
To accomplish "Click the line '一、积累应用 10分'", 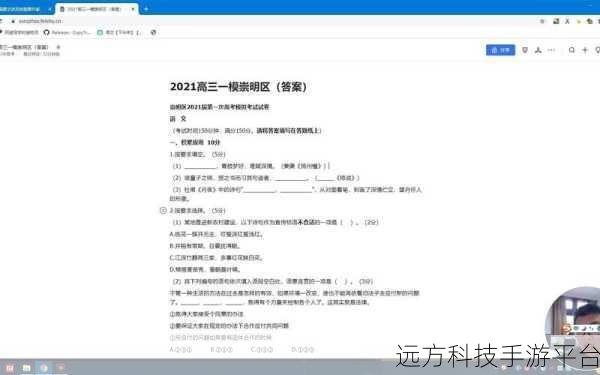I will 195,142.
